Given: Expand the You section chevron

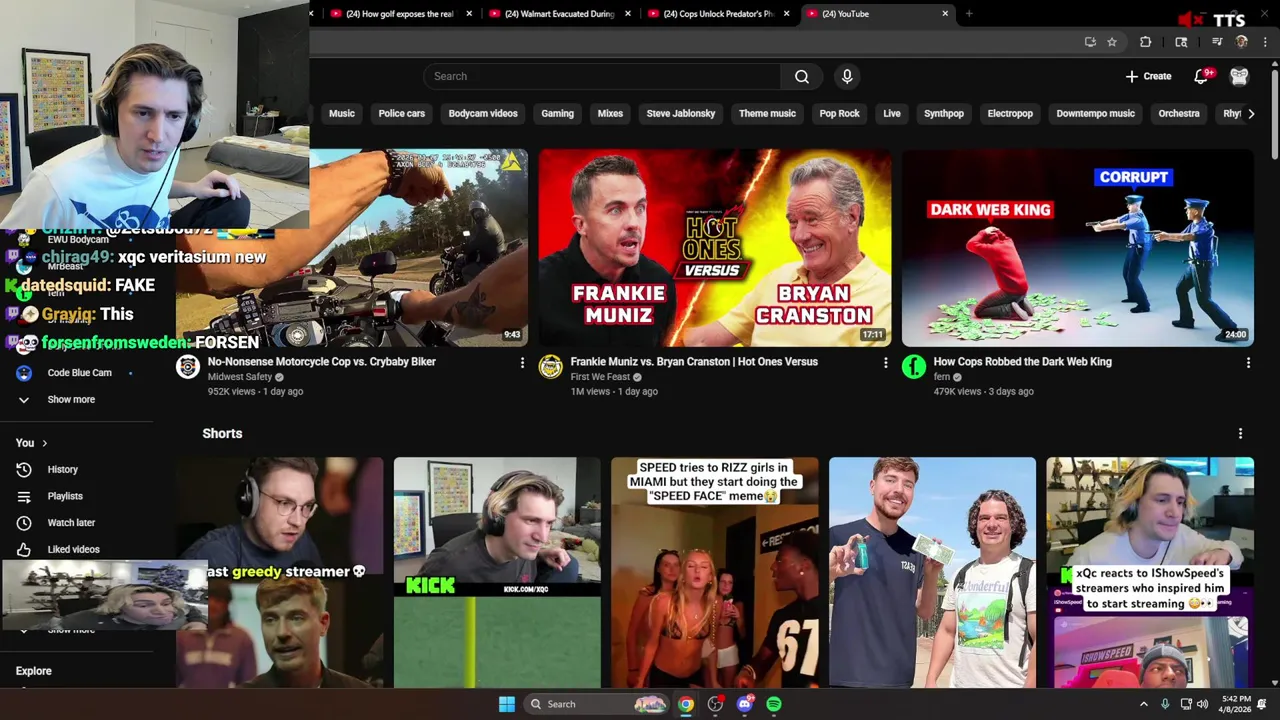Looking at the screenshot, I should (44, 443).
